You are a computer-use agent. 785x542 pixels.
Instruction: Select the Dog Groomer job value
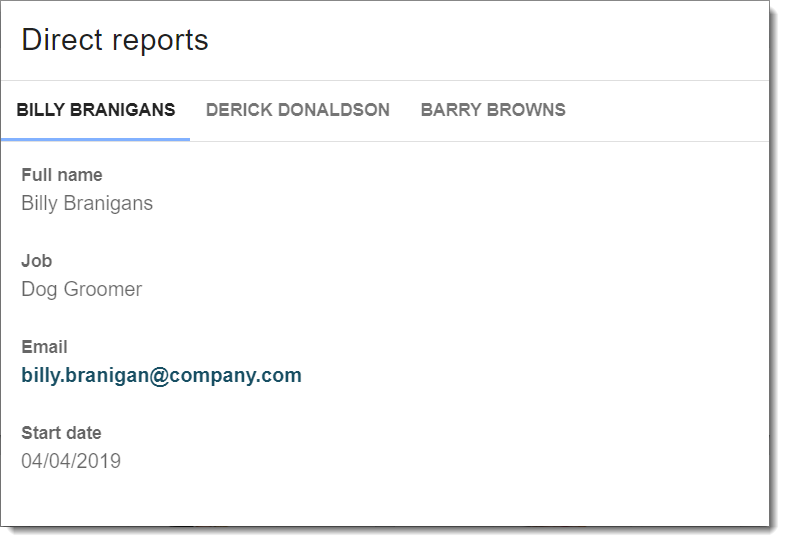(x=82, y=290)
